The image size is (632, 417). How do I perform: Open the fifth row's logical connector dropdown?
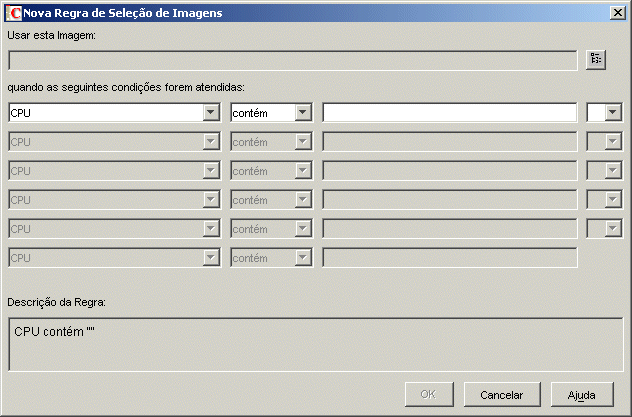click(x=612, y=229)
